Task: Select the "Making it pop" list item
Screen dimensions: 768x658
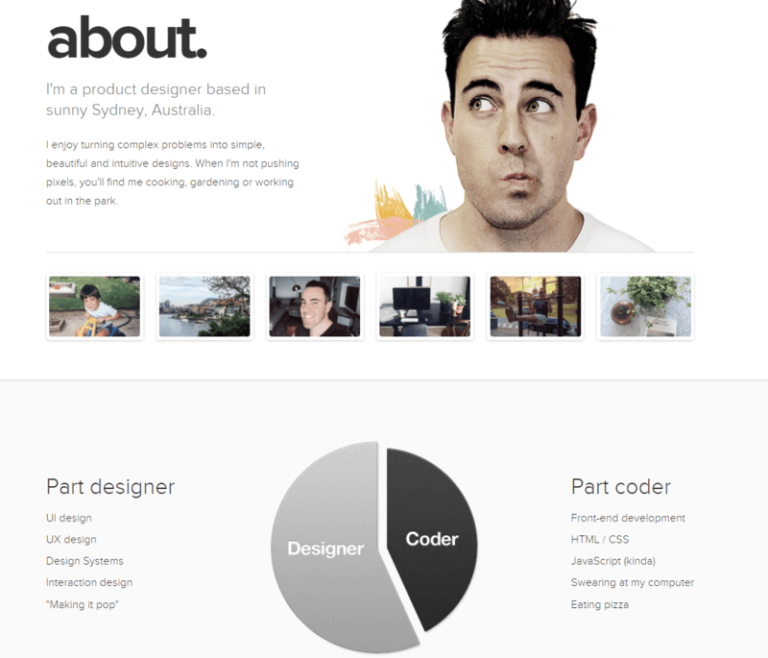Action: (x=82, y=605)
